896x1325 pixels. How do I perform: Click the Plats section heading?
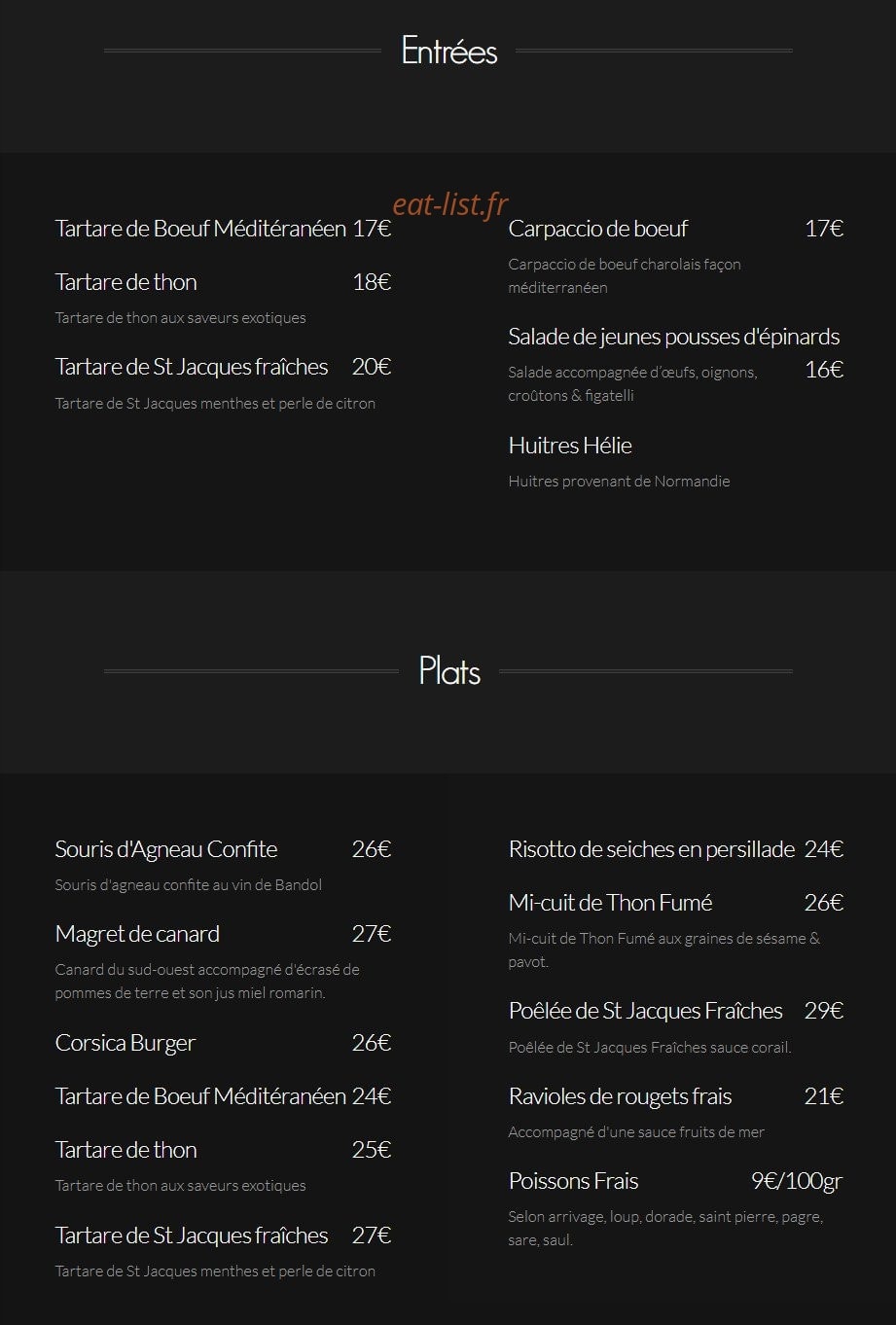(x=449, y=671)
